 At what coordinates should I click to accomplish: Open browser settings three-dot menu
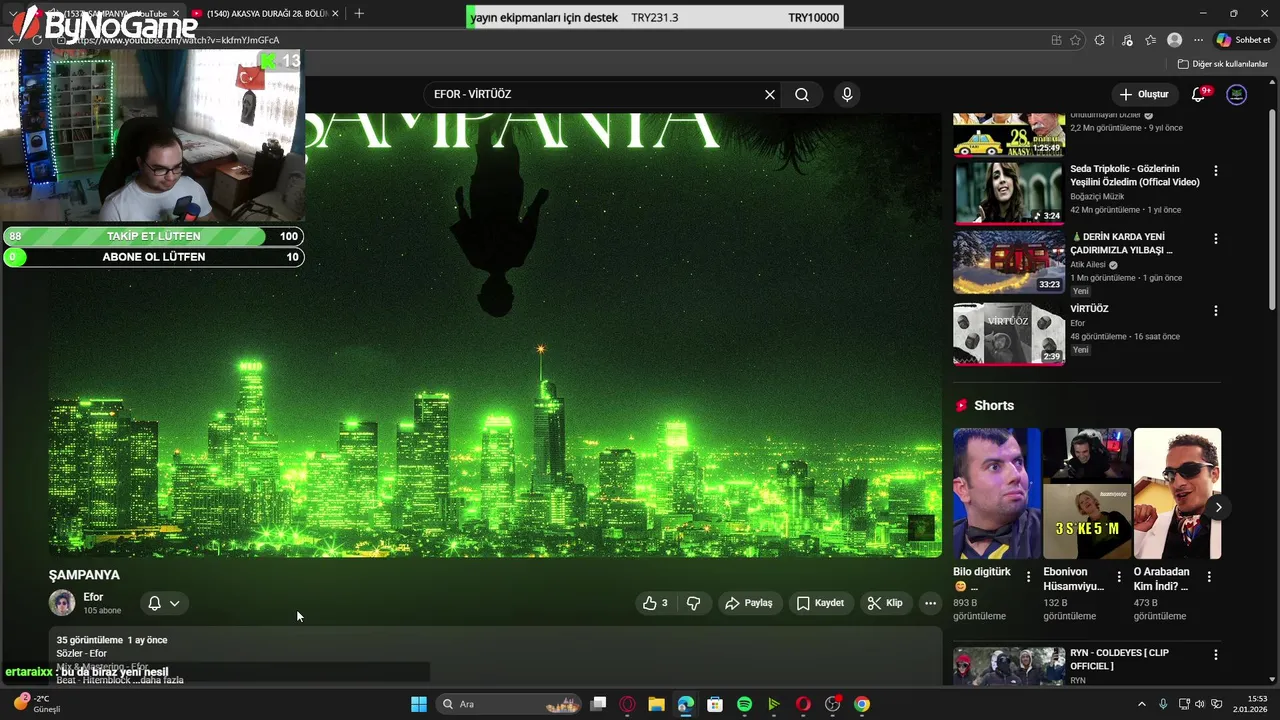point(1199,40)
